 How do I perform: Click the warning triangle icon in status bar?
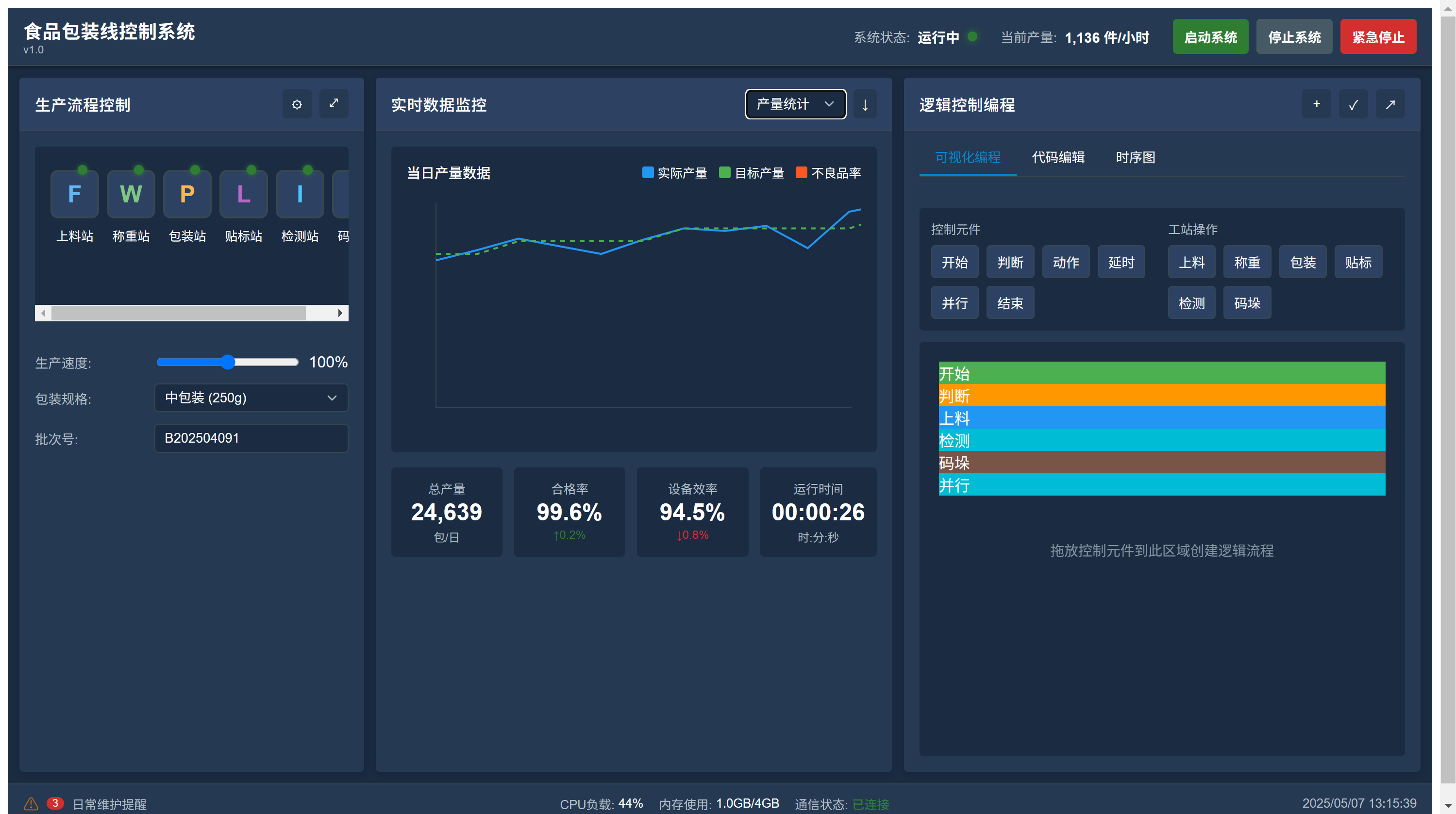31,803
